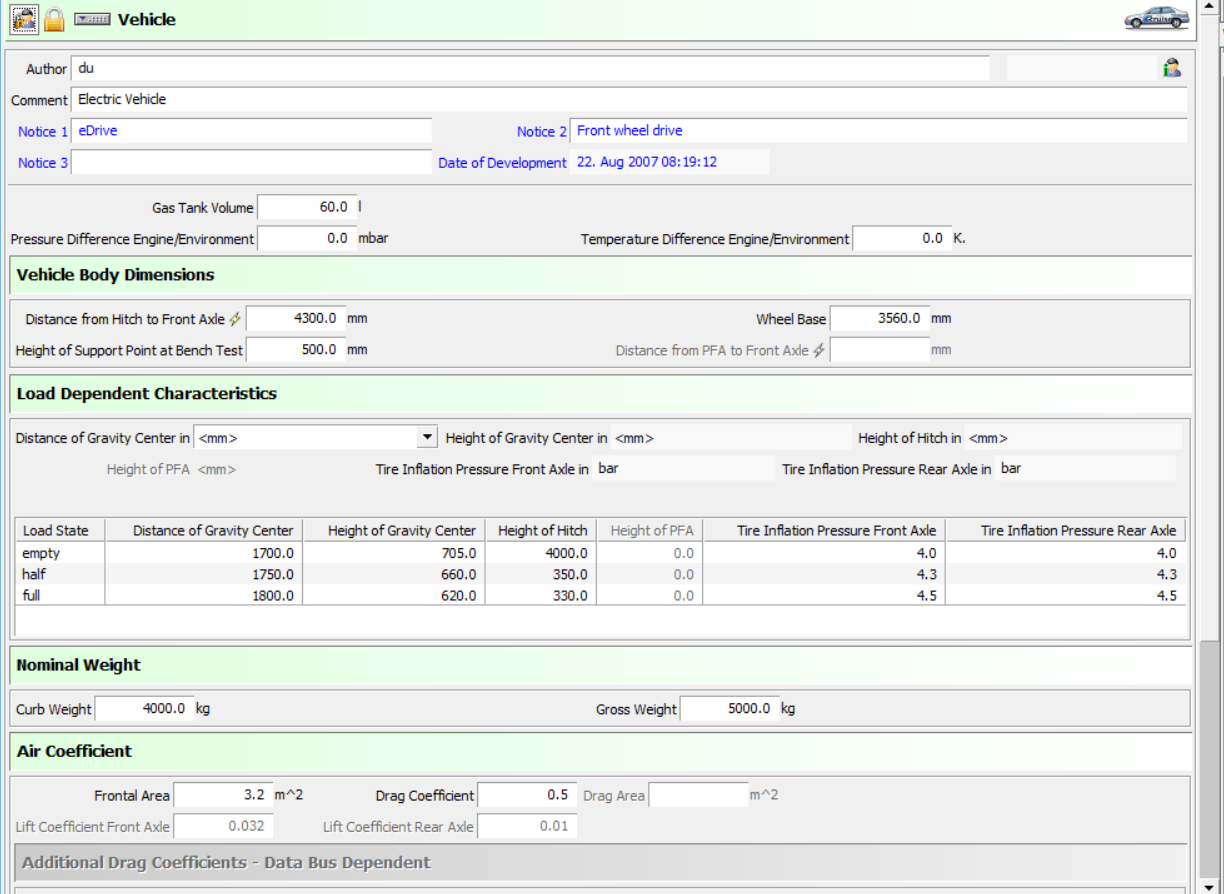The image size is (1224, 894).
Task: Open Distance of Gravity Center unit dropdown
Action: (427, 437)
